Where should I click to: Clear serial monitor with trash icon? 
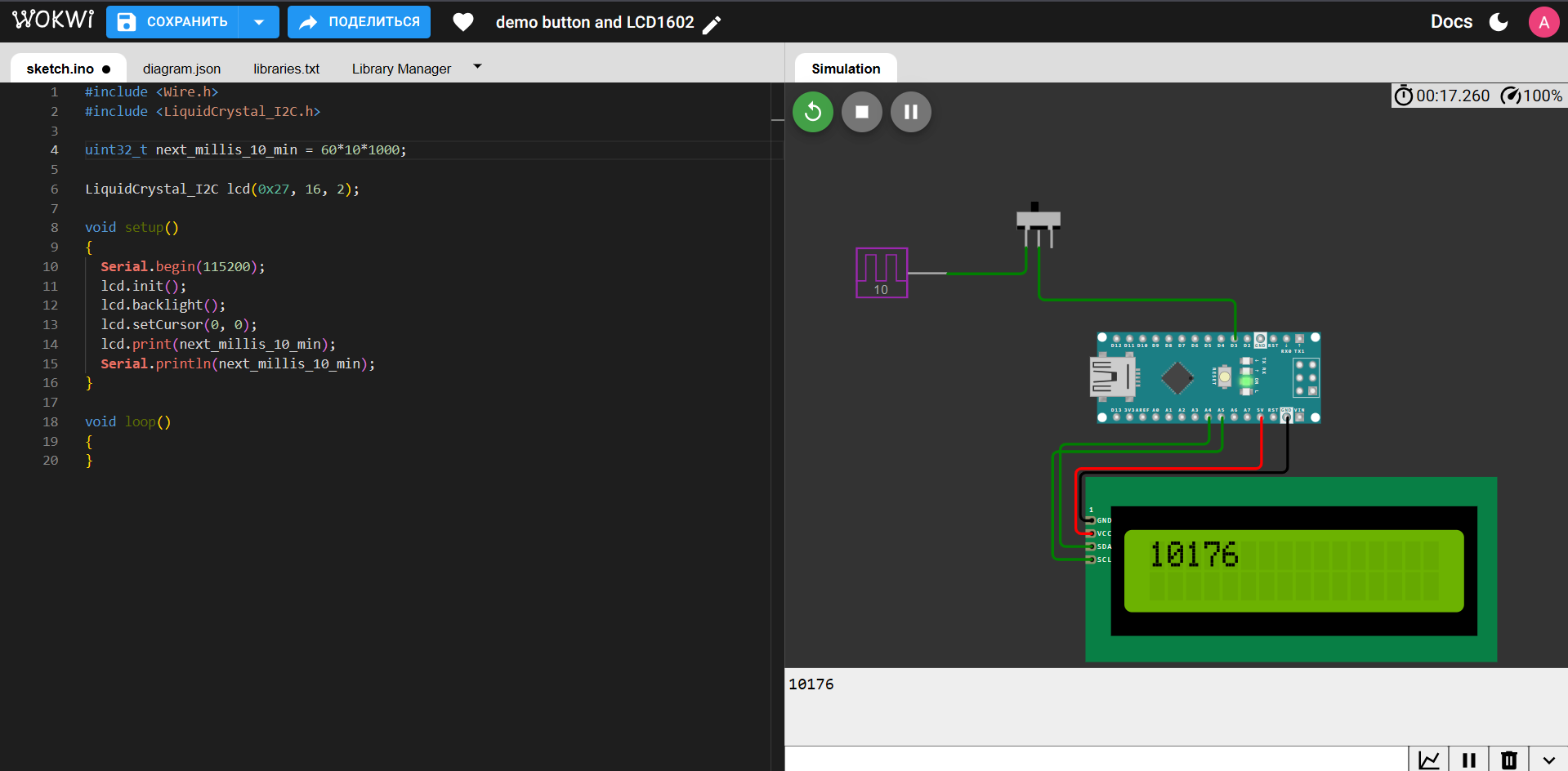pyautogui.click(x=1508, y=760)
